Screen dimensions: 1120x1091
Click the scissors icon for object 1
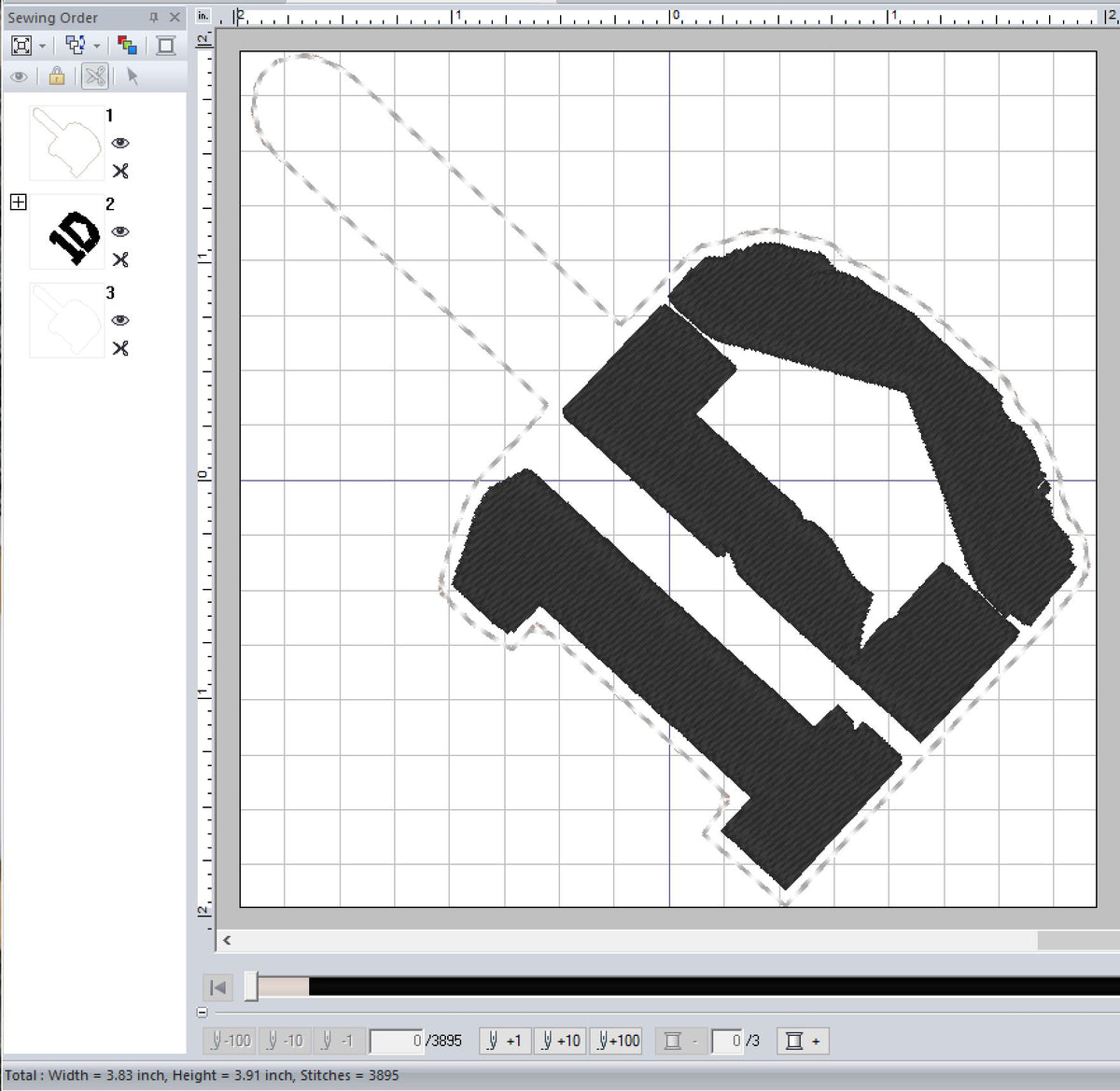tap(120, 171)
